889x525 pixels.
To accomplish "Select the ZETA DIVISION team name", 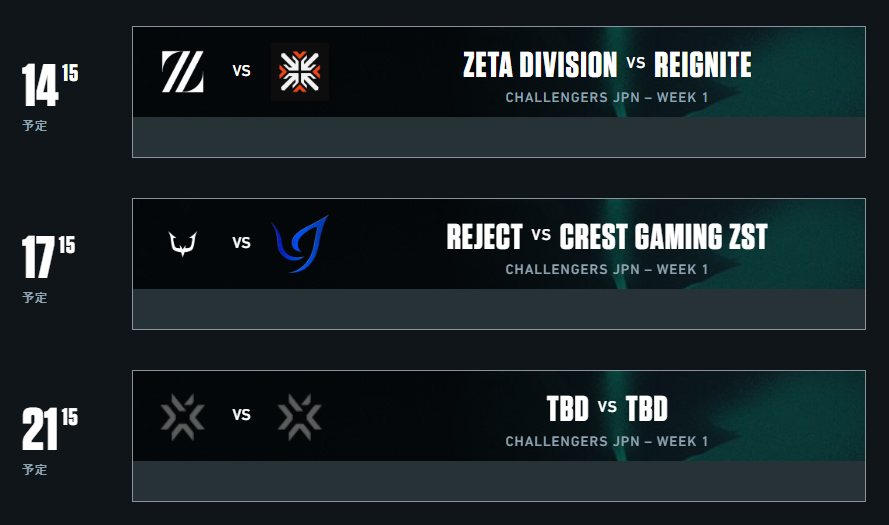I will click(x=540, y=65).
